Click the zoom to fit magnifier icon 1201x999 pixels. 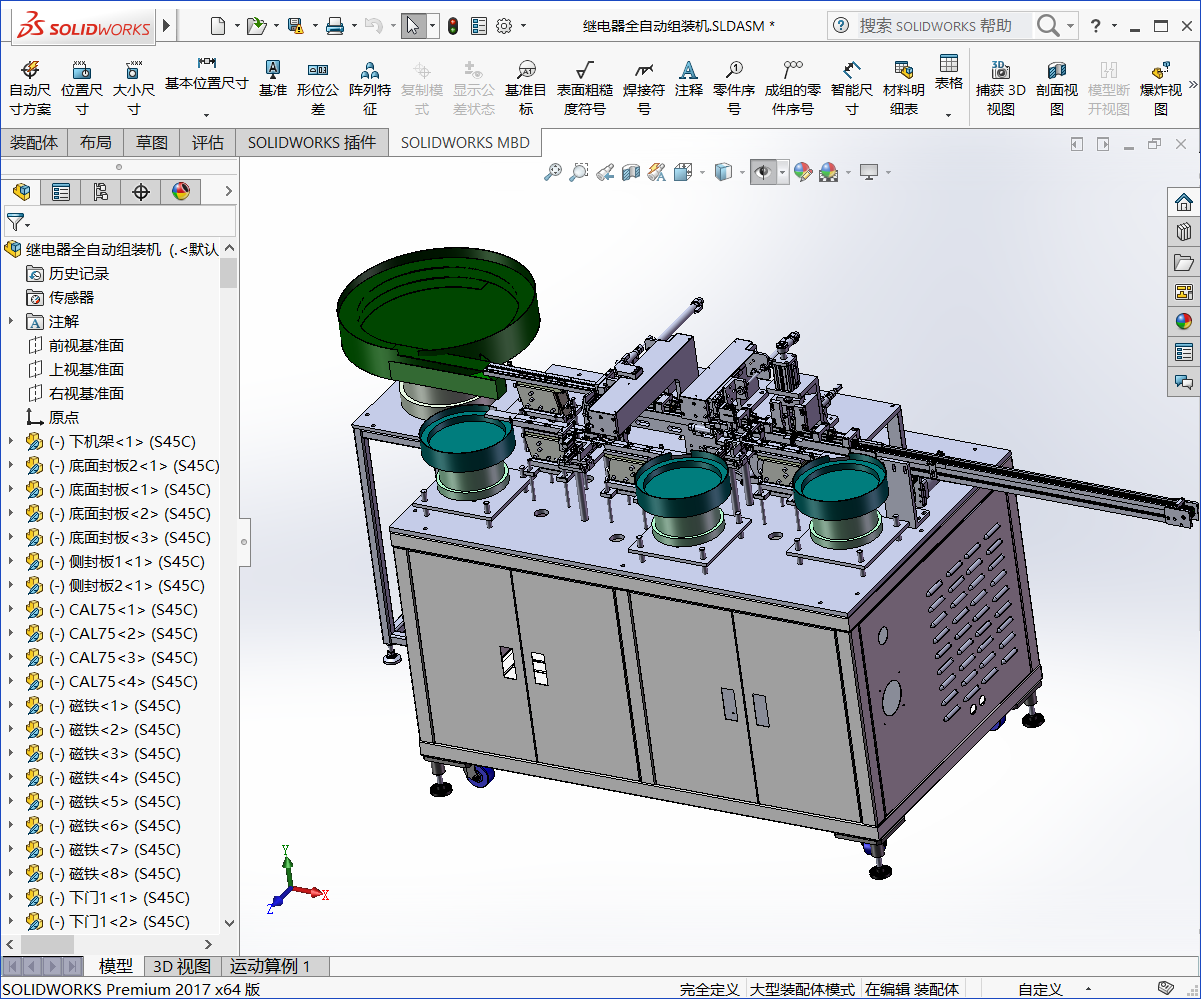click(x=553, y=173)
